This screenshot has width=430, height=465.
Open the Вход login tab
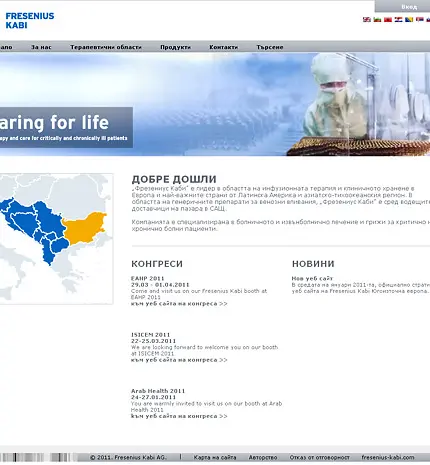click(x=402, y=7)
